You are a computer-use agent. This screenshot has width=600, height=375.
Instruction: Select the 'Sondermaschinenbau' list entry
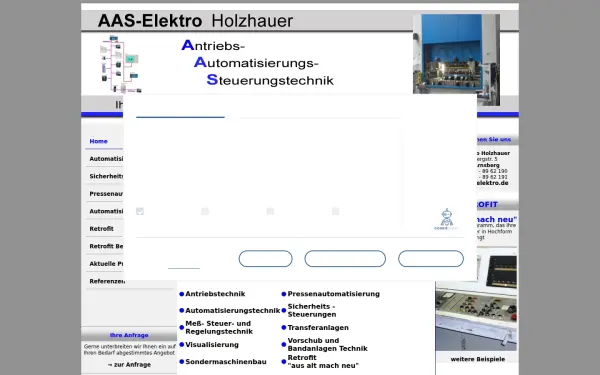(x=226, y=362)
